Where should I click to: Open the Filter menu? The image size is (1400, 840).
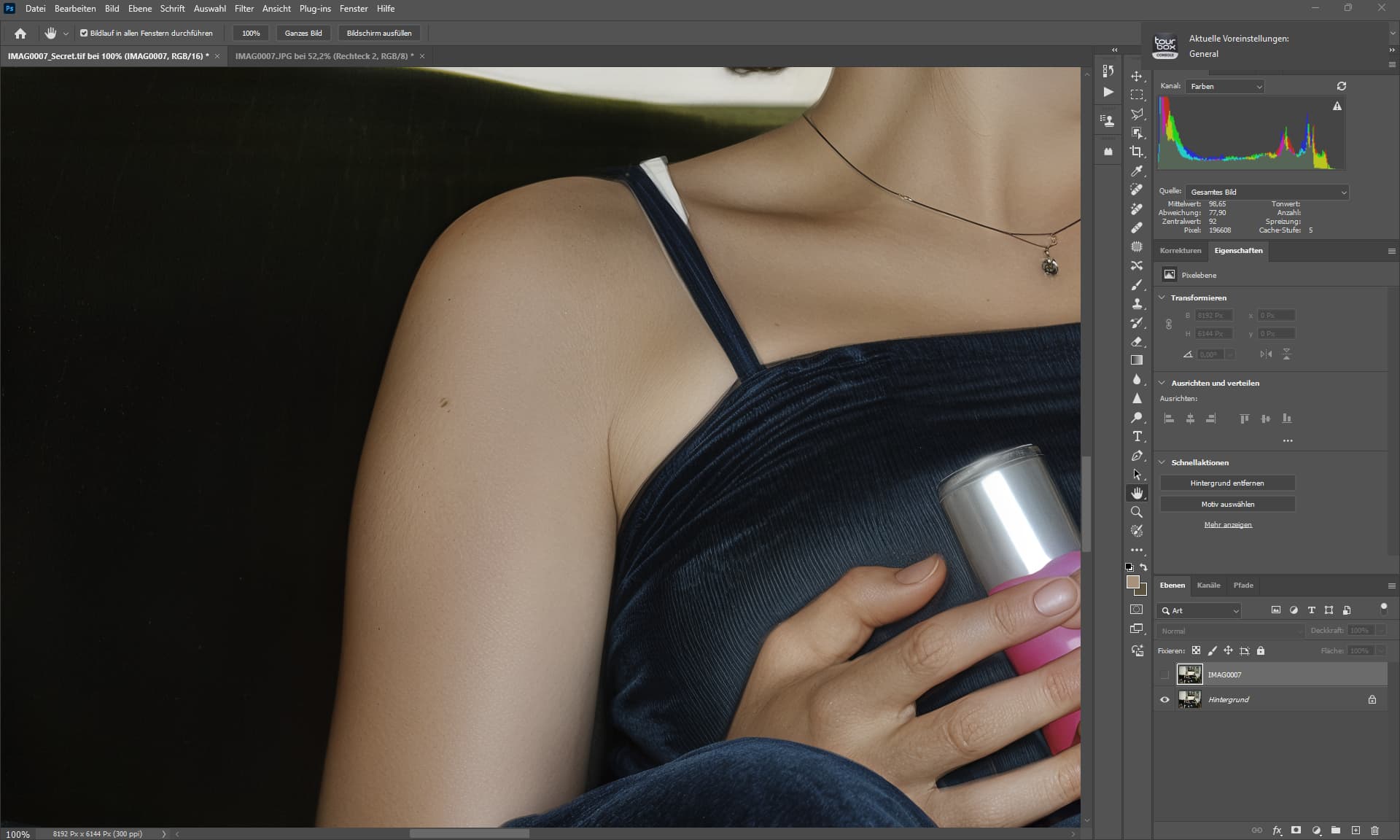point(244,9)
